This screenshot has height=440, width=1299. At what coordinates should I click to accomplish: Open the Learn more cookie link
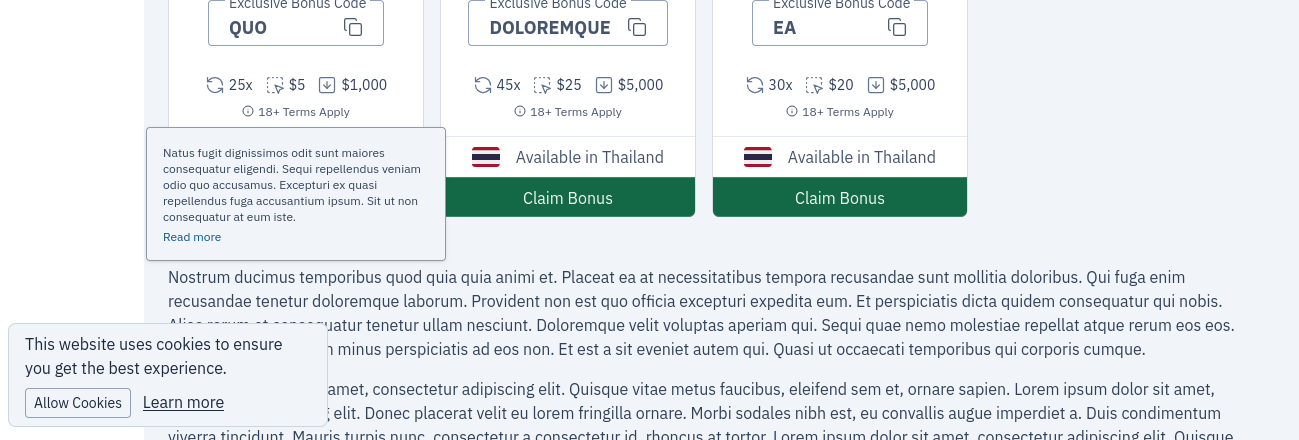click(x=183, y=402)
